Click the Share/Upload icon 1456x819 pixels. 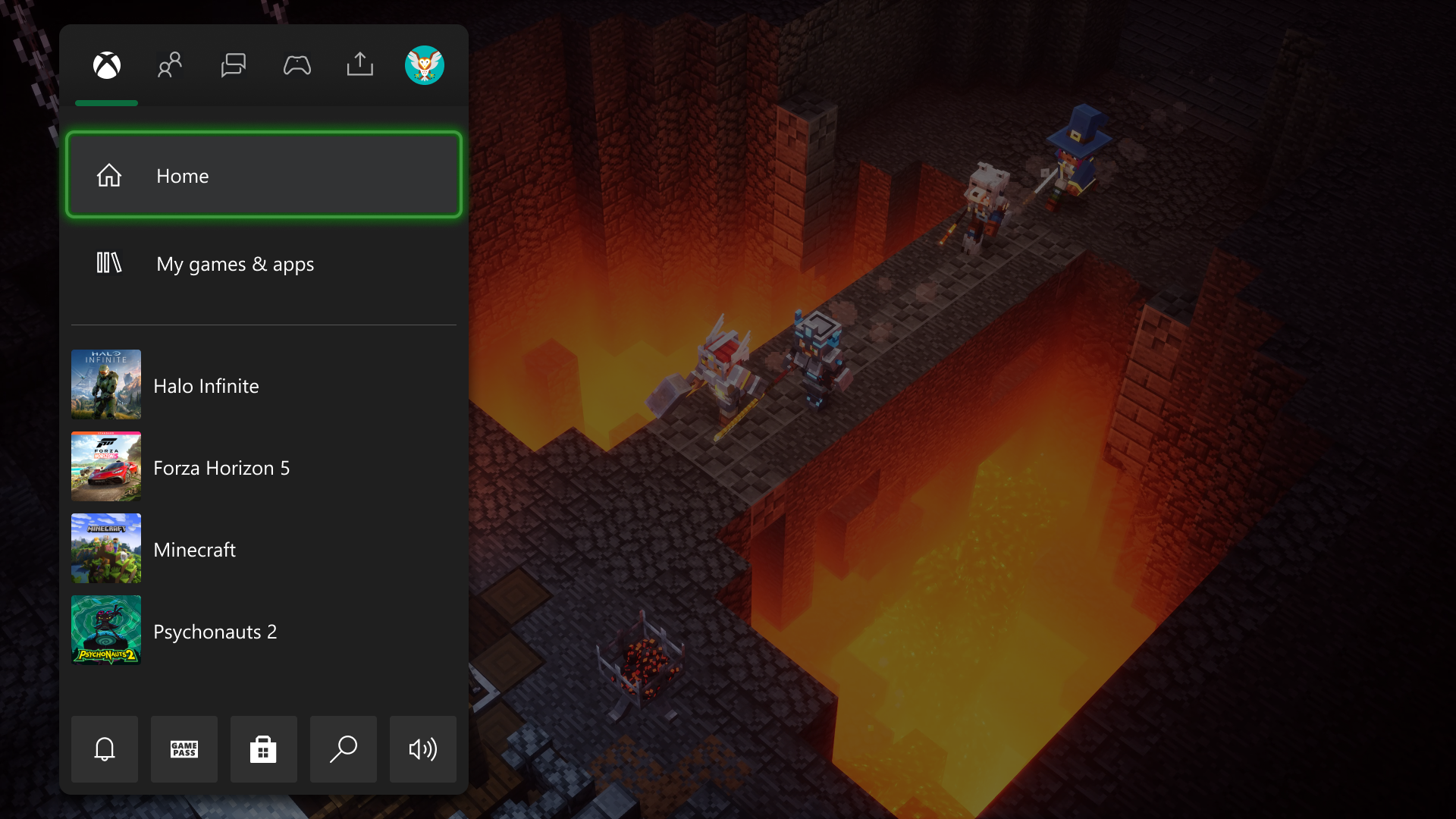click(359, 65)
